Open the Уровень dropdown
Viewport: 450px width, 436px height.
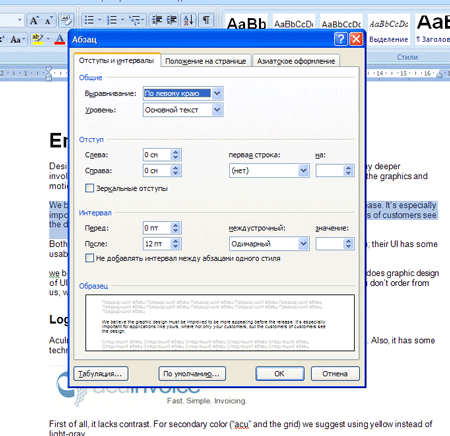point(183,110)
